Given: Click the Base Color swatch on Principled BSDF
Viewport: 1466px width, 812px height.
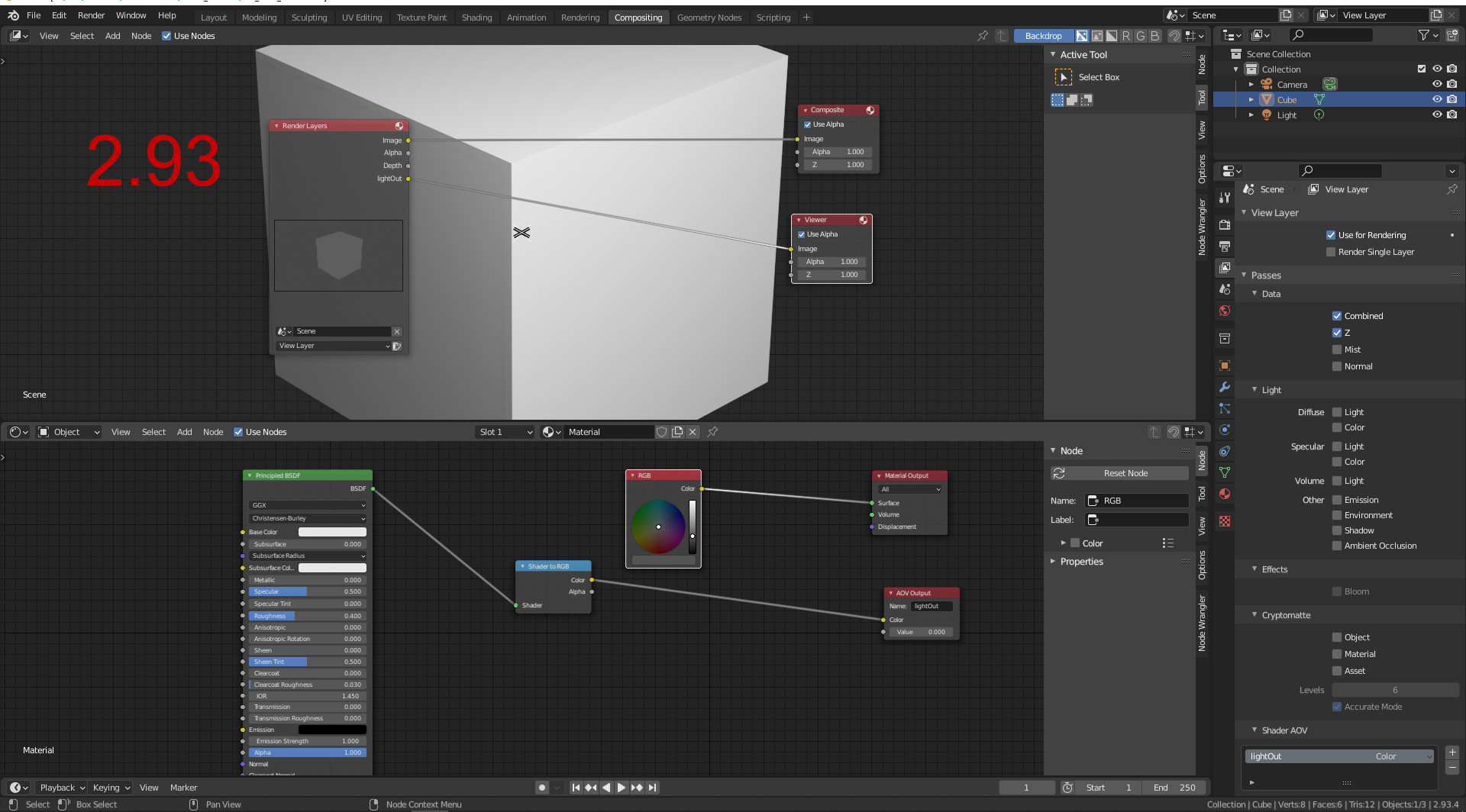Looking at the screenshot, I should (x=332, y=532).
